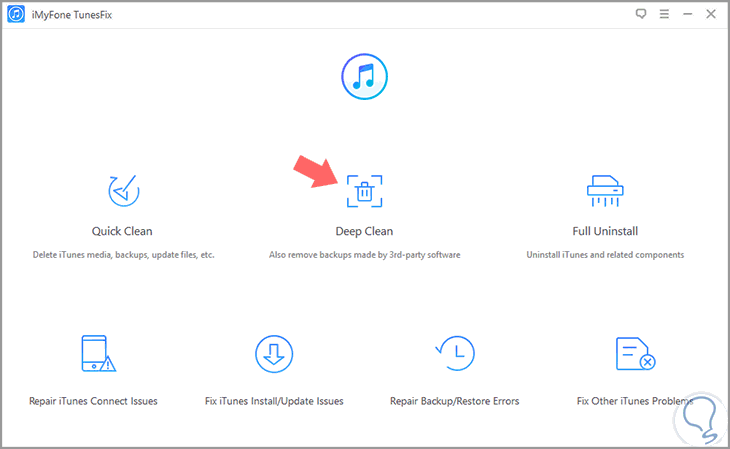This screenshot has width=730, height=449.
Task: Close the TunesFix window
Action: click(x=711, y=14)
